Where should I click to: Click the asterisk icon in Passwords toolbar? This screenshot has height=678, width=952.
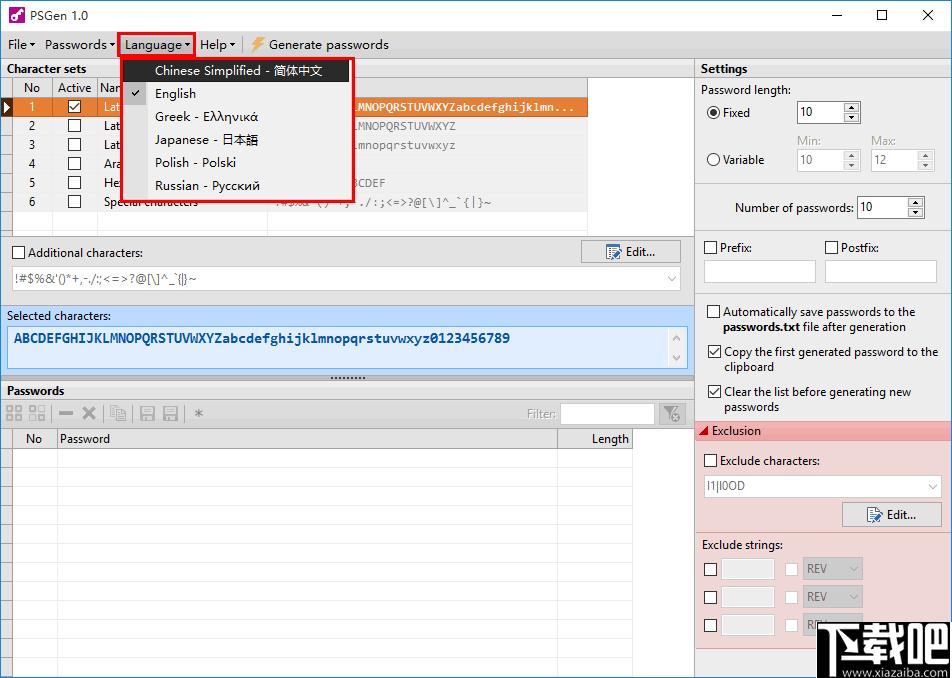(x=198, y=414)
